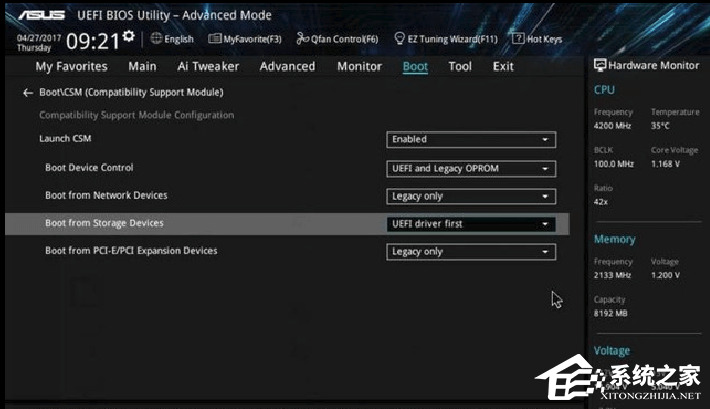Screen dimensions: 710x409
Task: Switch to the Ai Tweaker tab
Action: click(x=208, y=67)
